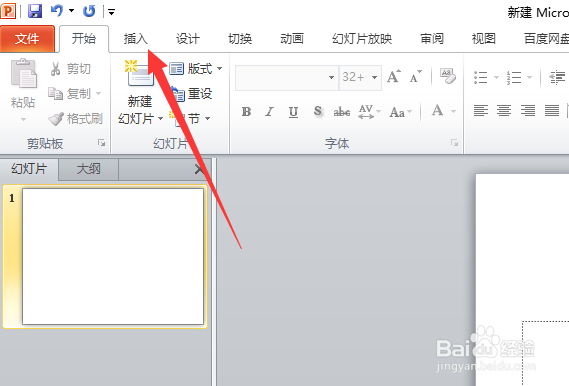This screenshot has height=386, width=569.
Task: Open the 剪贴板 dialog launcher
Action: [x=101, y=143]
